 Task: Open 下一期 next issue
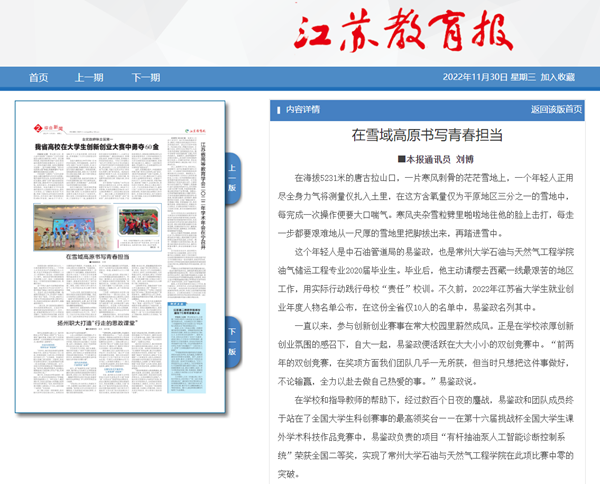point(145,77)
